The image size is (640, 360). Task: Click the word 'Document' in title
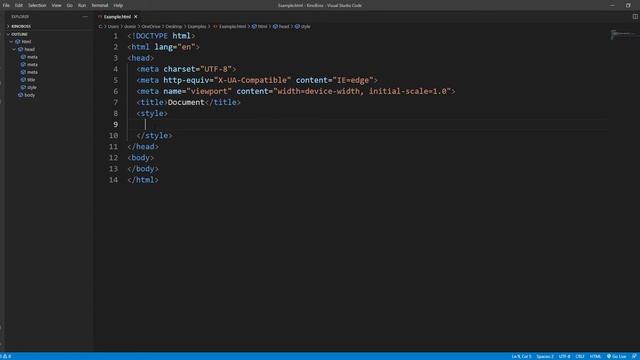(x=186, y=102)
